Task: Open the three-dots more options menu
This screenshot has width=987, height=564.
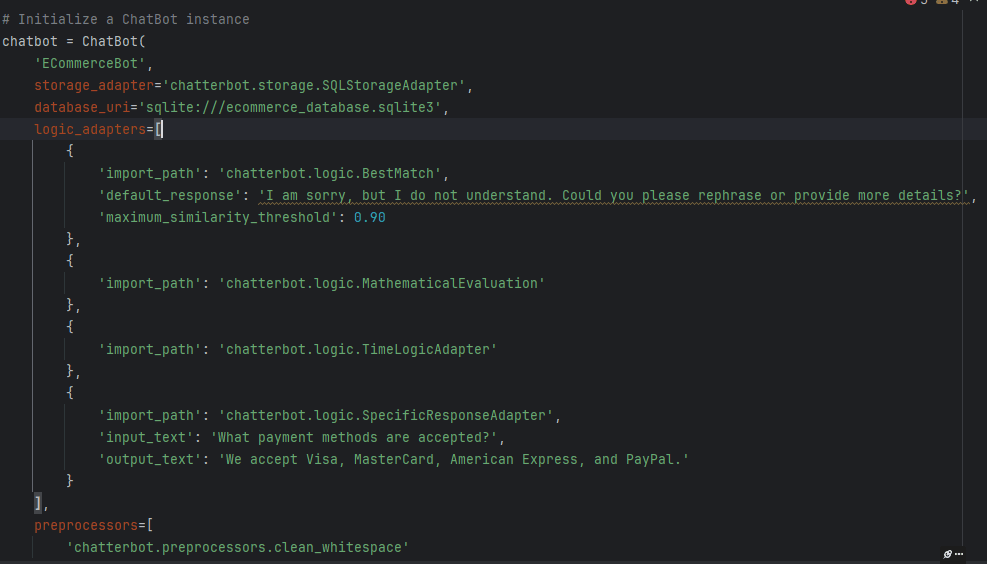Action: pos(959,554)
